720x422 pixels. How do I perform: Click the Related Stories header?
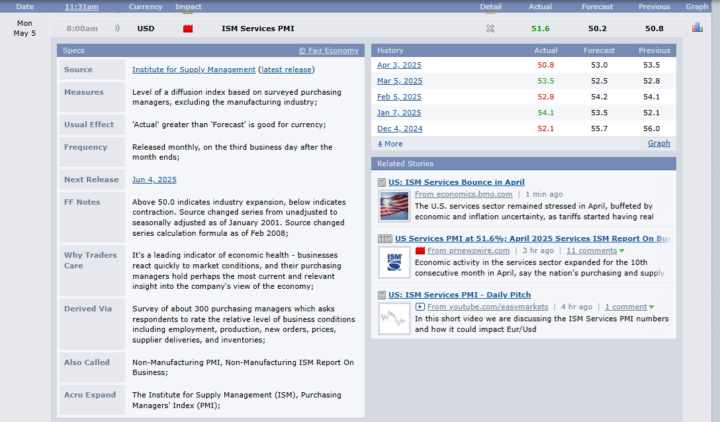[523, 163]
